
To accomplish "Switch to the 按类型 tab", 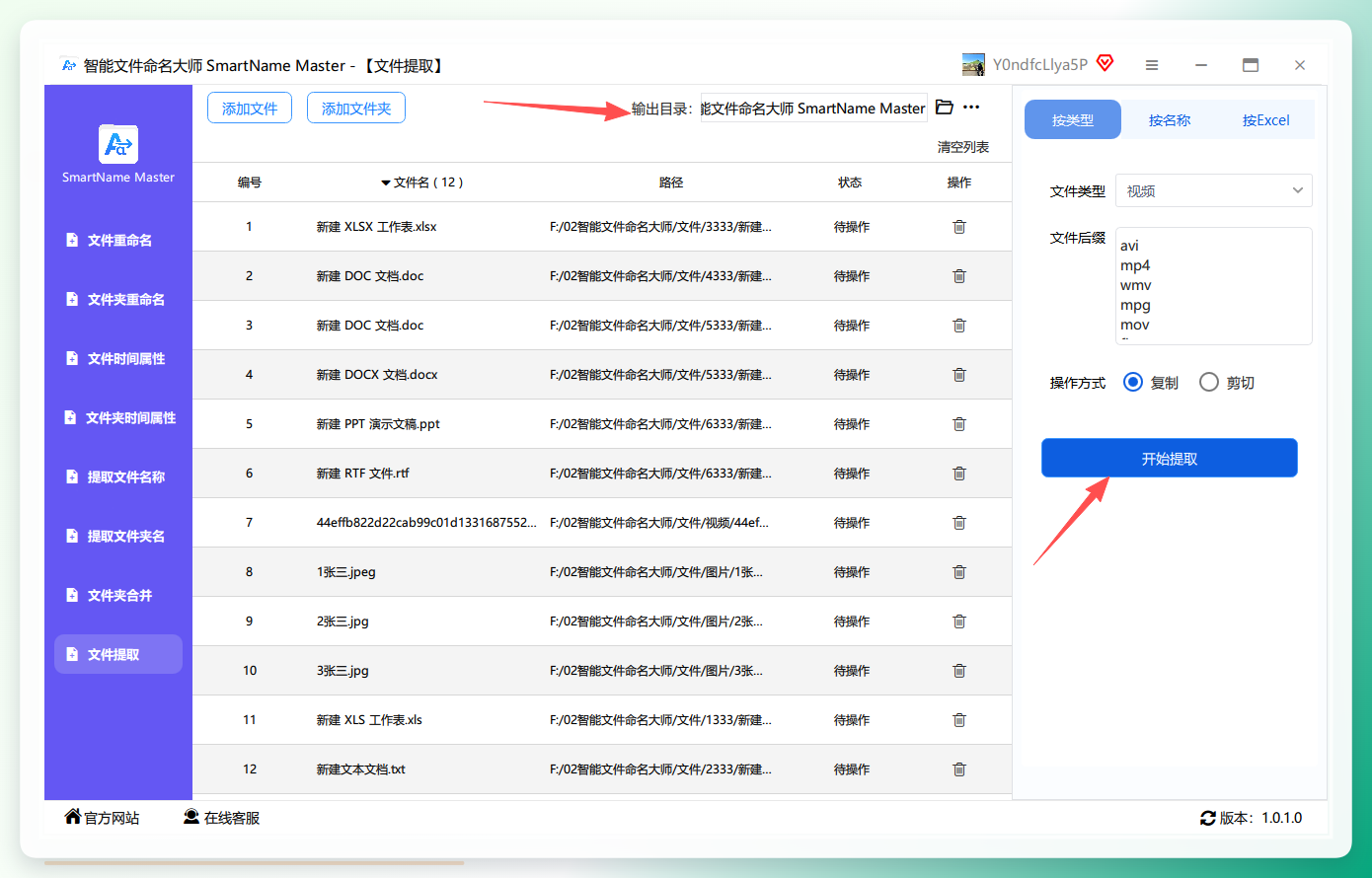I will (x=1073, y=120).
